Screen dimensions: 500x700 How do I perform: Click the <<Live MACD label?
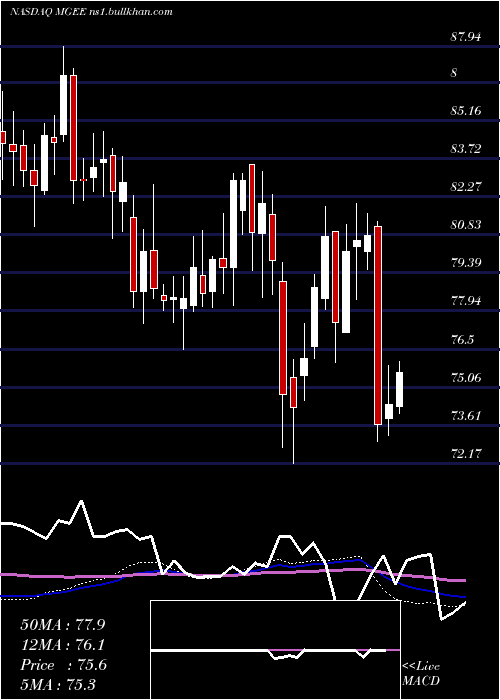point(421,674)
